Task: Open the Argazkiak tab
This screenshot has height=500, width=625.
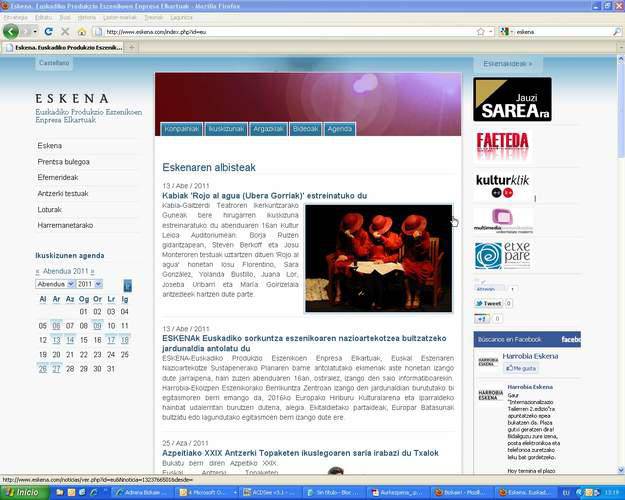Action: tap(268, 129)
